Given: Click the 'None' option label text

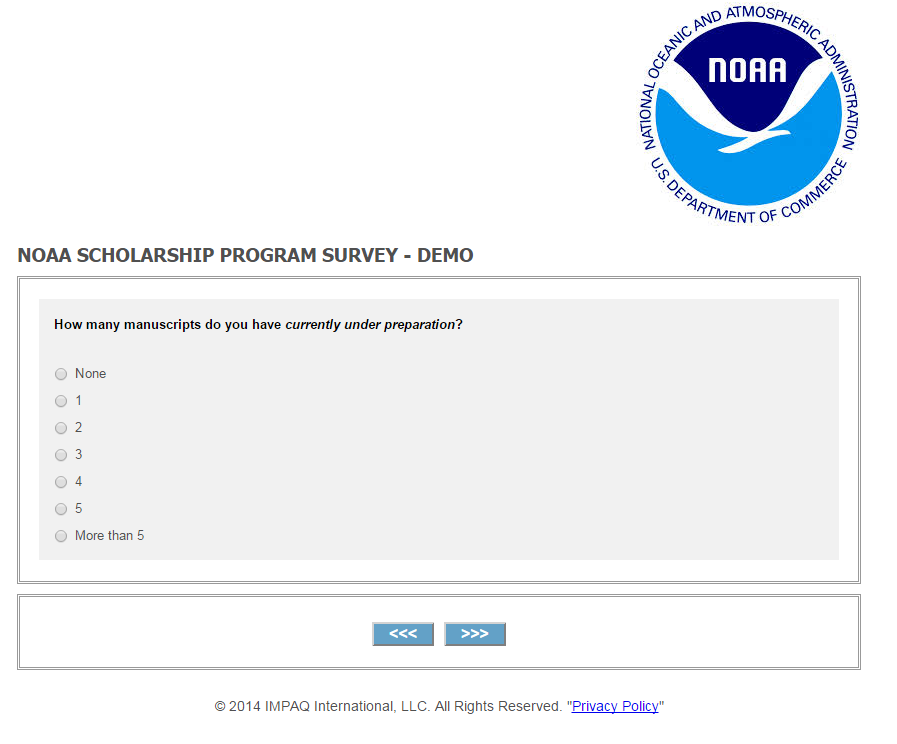Looking at the screenshot, I should click(90, 374).
